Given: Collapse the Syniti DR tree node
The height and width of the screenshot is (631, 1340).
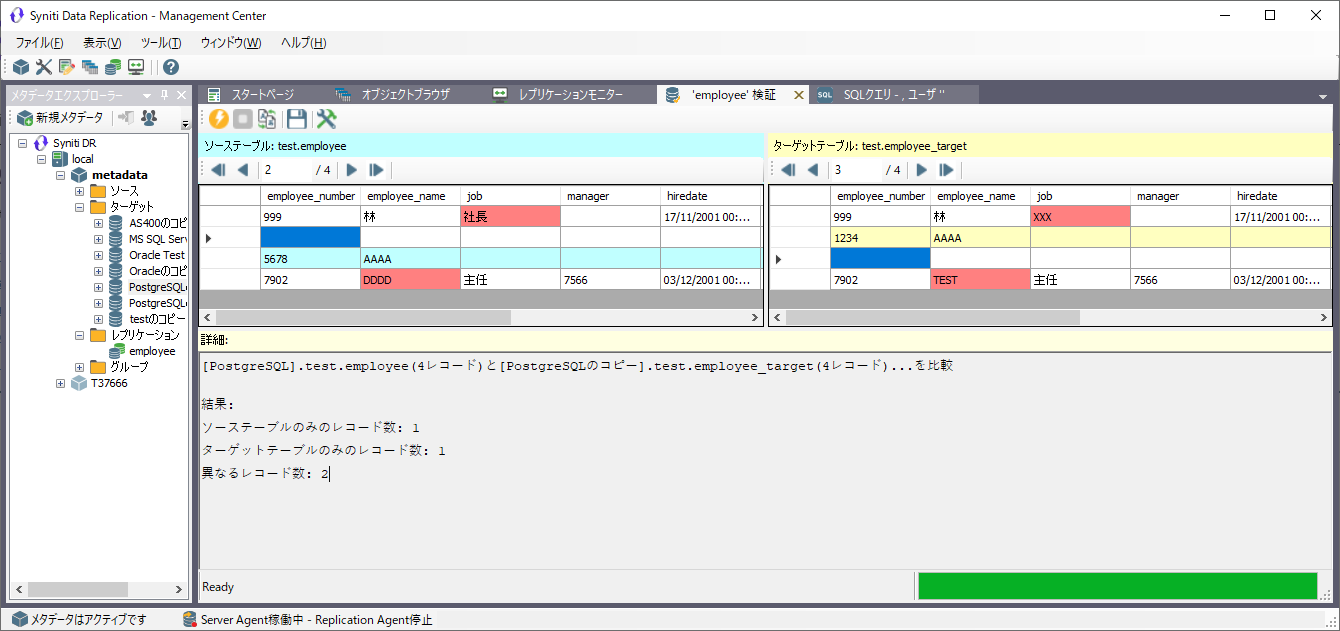Looking at the screenshot, I should coord(22,143).
